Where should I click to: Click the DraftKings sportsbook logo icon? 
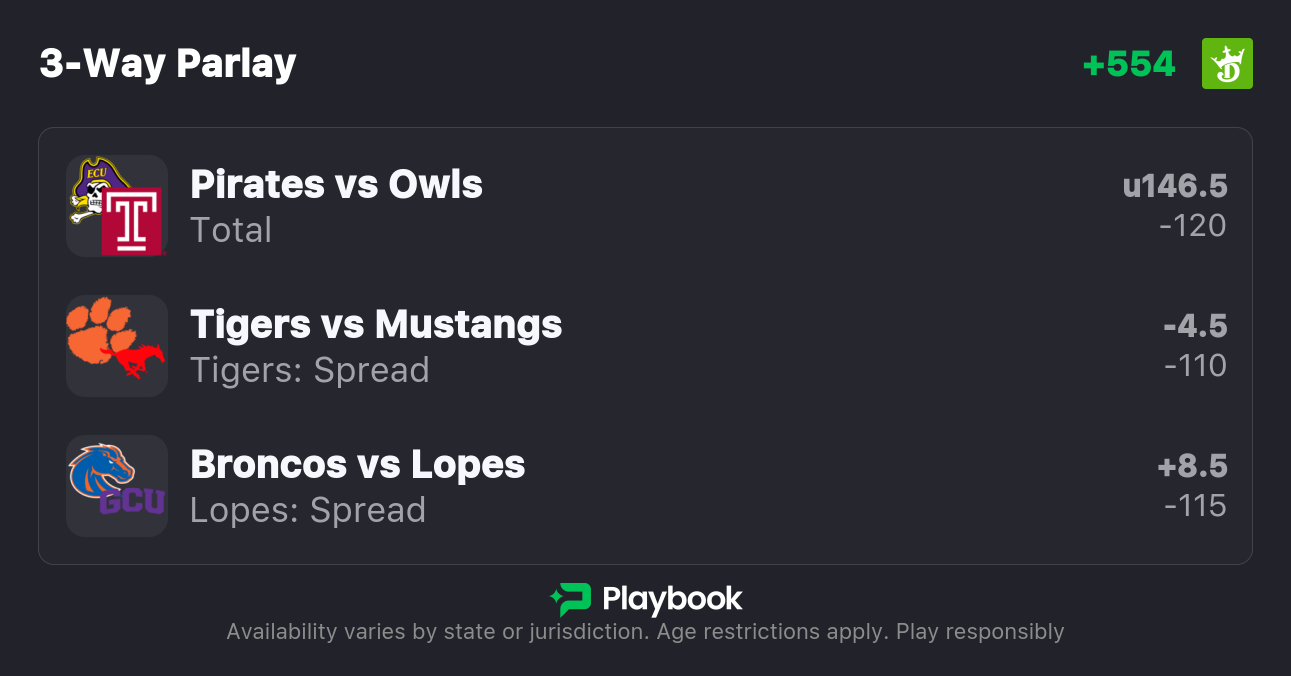1227,64
